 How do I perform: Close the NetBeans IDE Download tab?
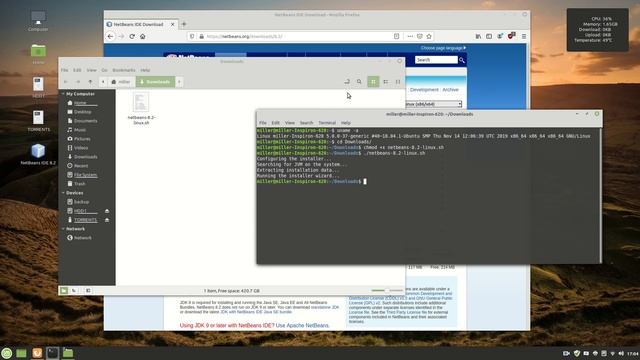172,24
